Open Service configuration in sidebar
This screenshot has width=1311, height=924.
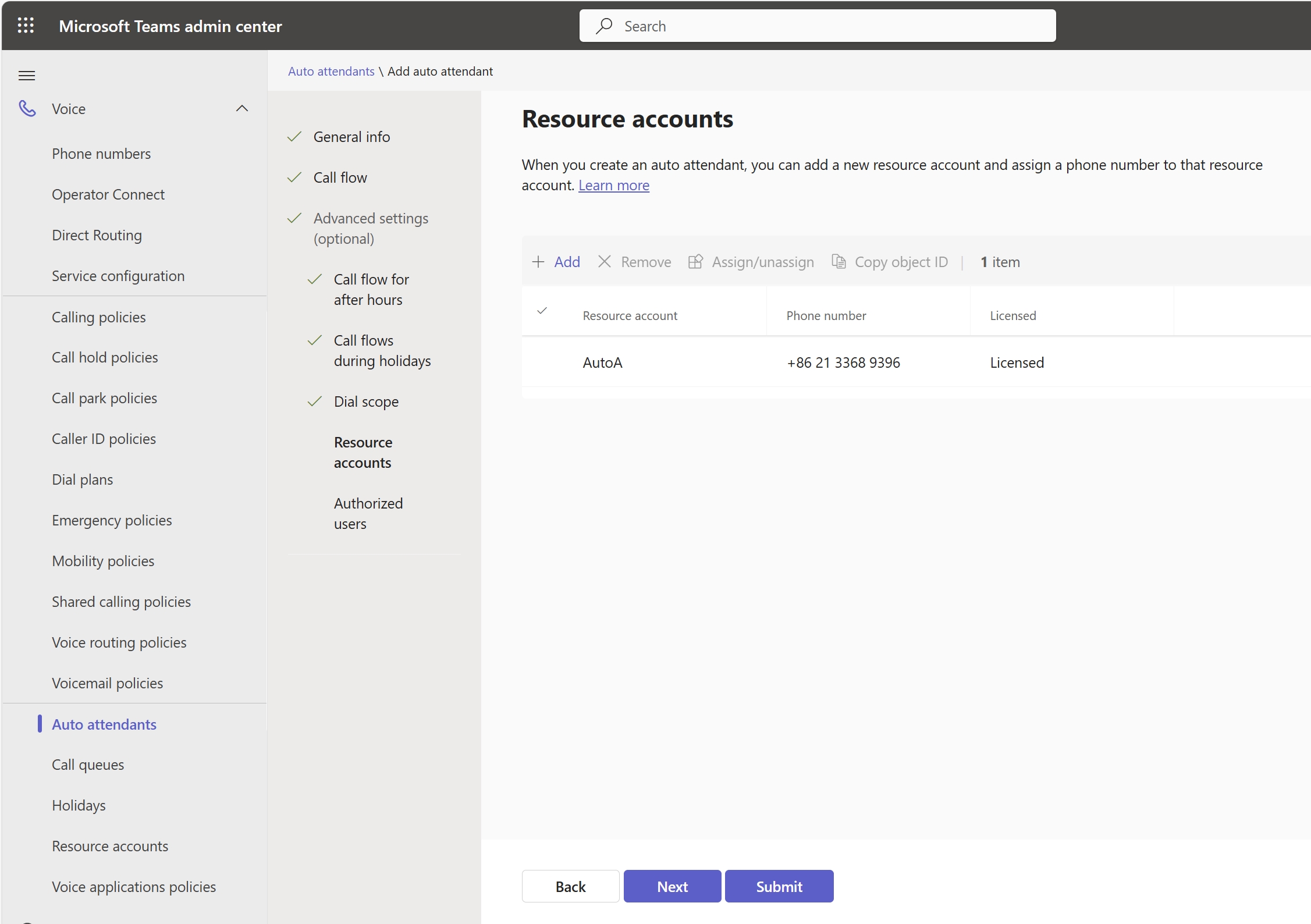click(118, 276)
